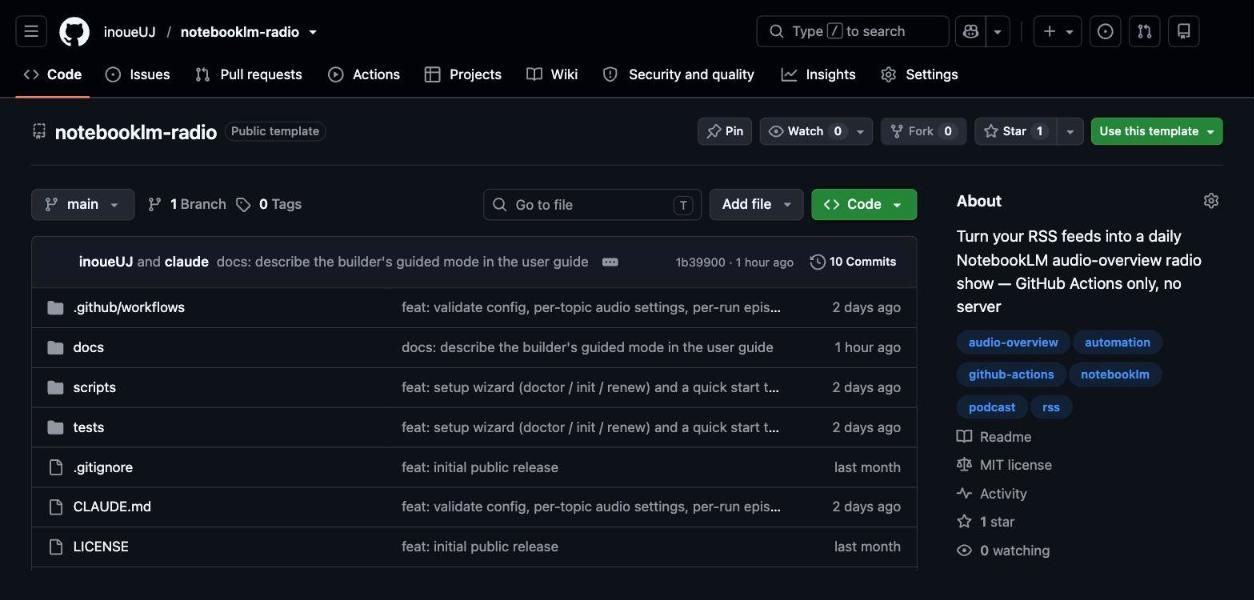This screenshot has width=1254, height=600.
Task: Open the repositories icon in the top-right header
Action: (1184, 31)
